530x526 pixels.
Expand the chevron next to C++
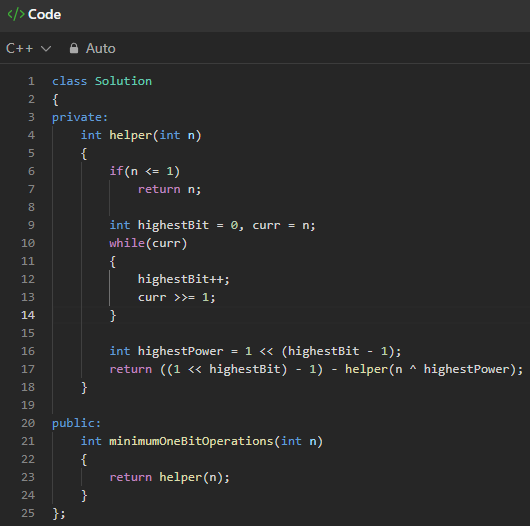tap(46, 49)
